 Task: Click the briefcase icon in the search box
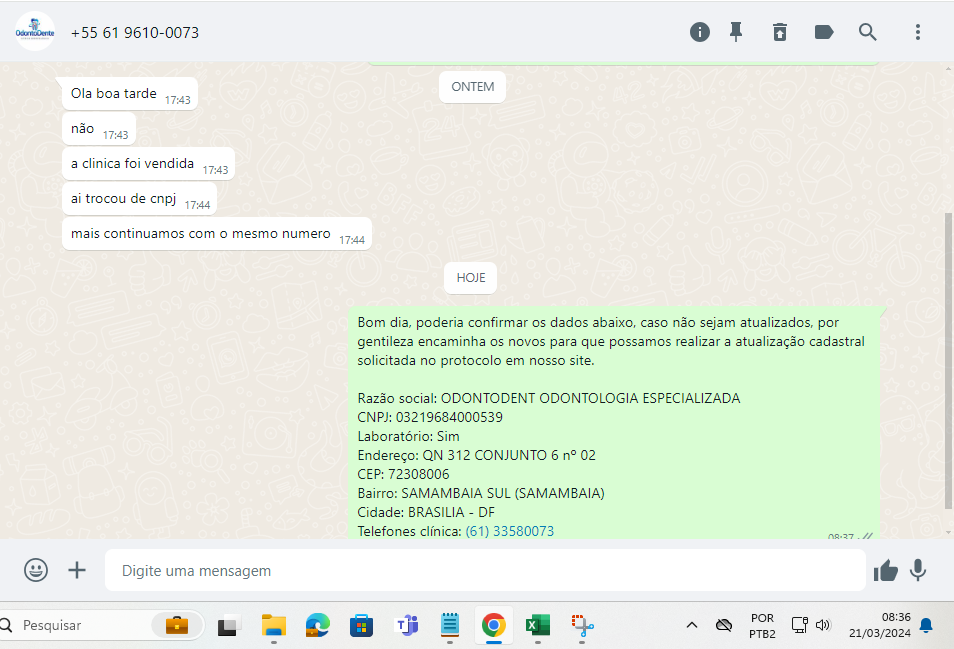[176, 625]
